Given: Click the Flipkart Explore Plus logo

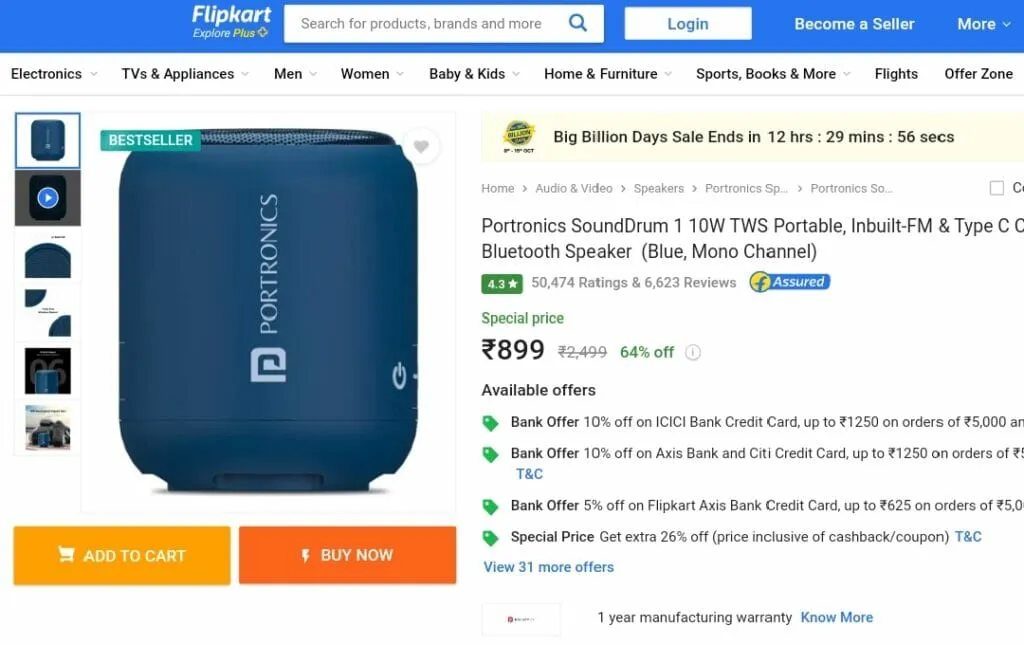Looking at the screenshot, I should (231, 22).
